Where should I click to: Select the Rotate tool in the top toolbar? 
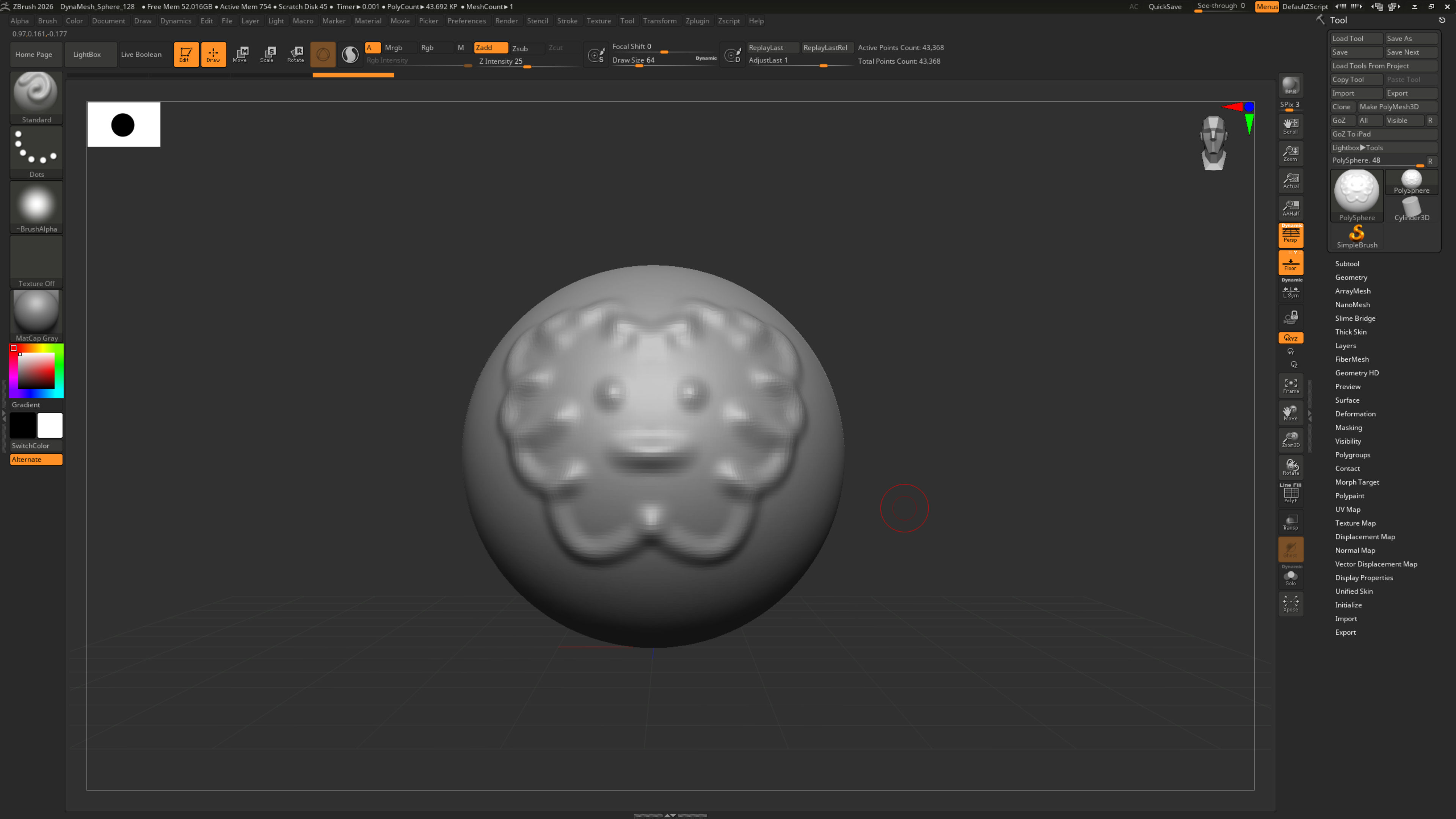(296, 54)
